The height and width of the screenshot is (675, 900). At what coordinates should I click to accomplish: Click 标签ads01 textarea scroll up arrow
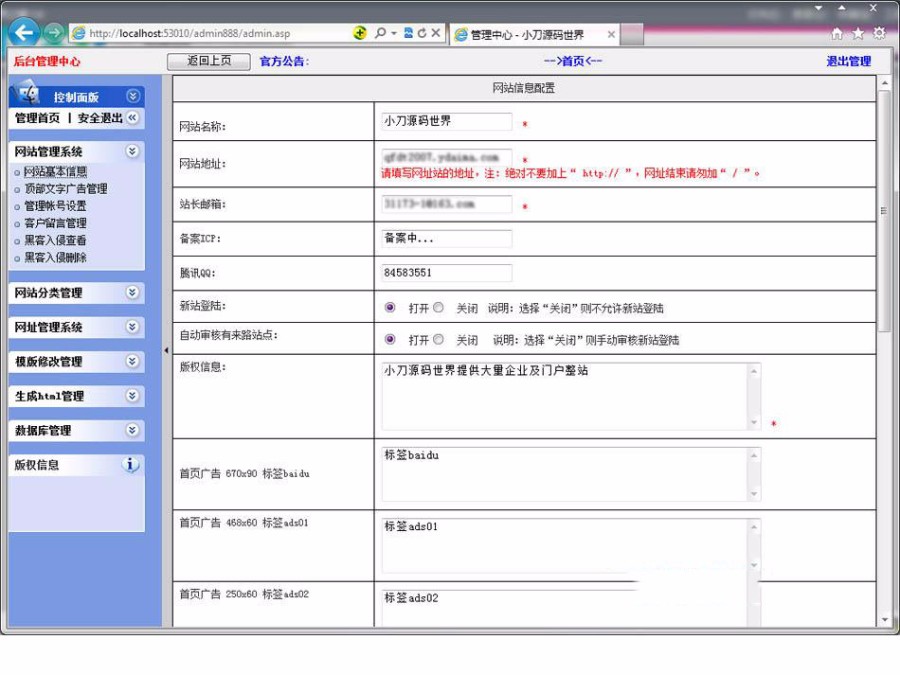click(x=754, y=527)
